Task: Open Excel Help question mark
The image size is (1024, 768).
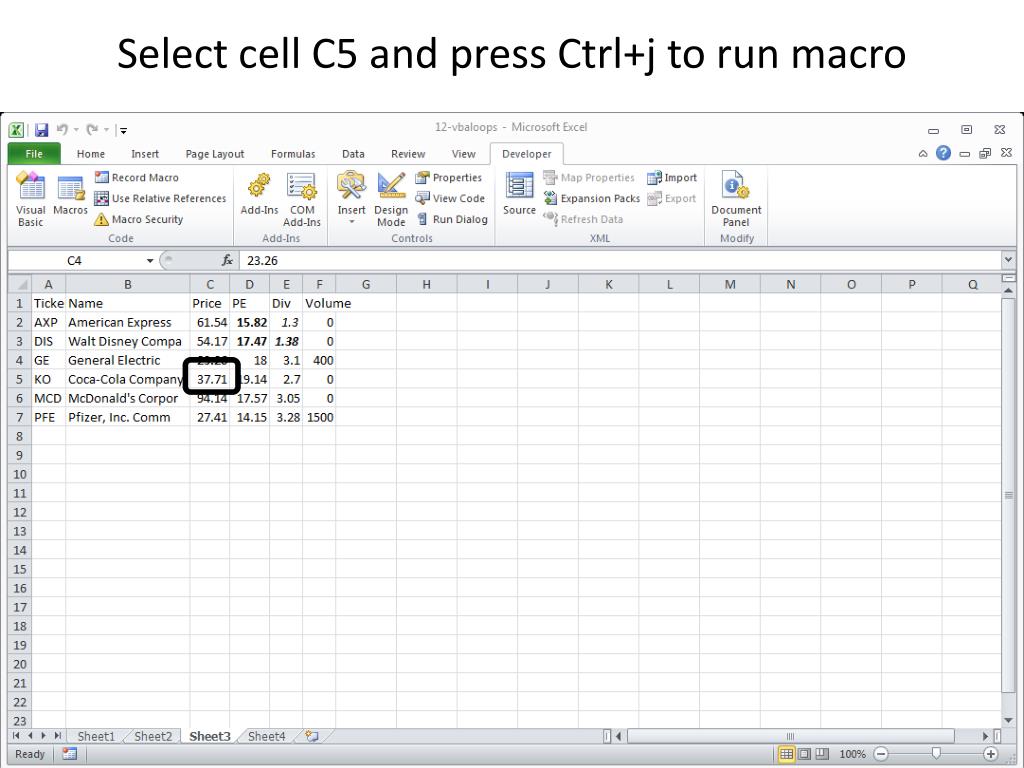Action: tap(943, 153)
